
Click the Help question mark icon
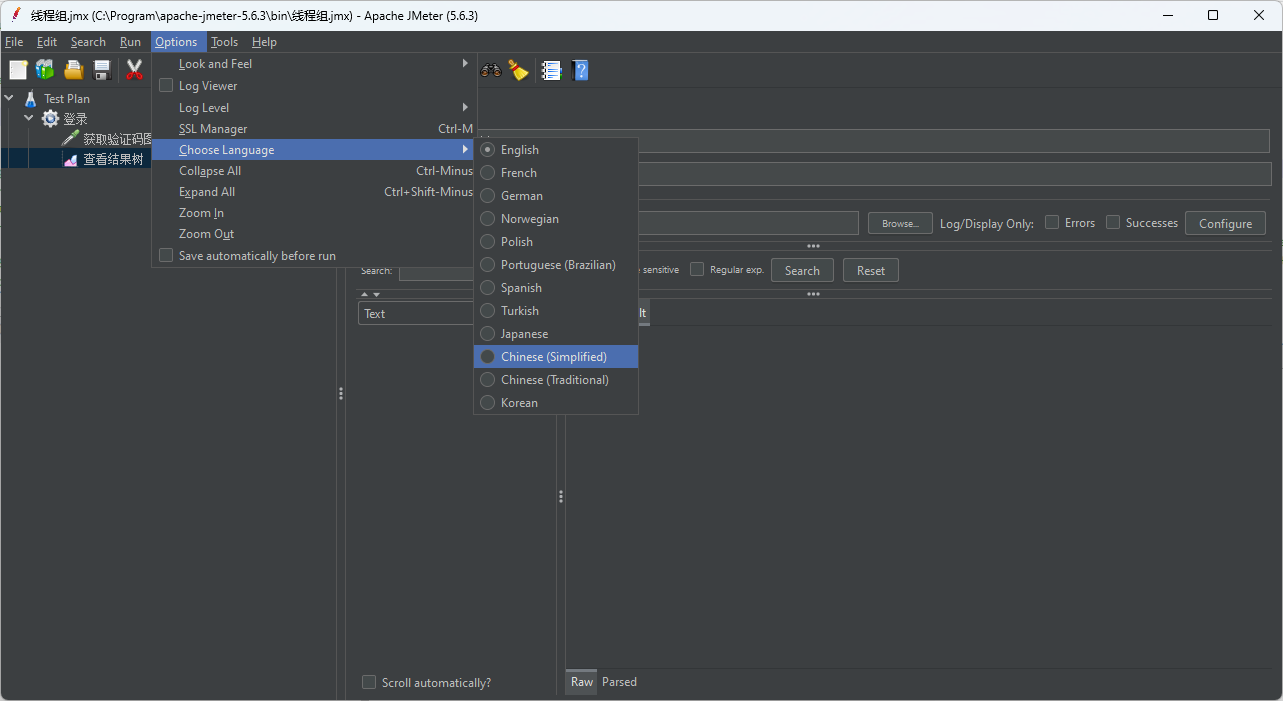coord(580,70)
